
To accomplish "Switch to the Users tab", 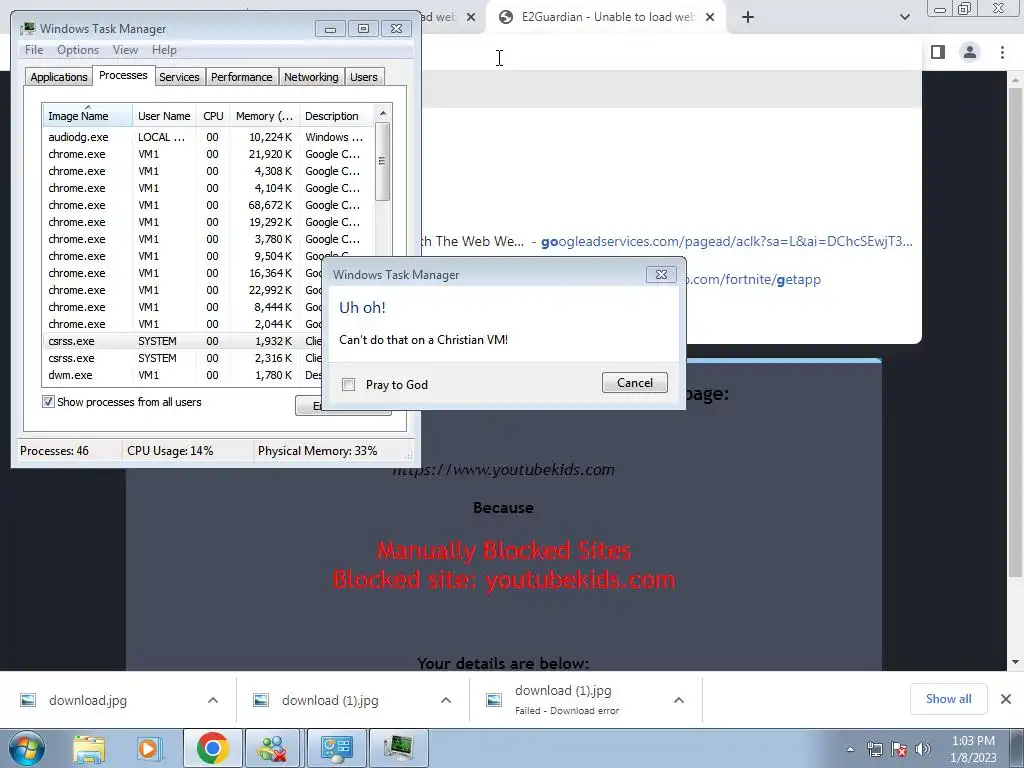I will [364, 77].
